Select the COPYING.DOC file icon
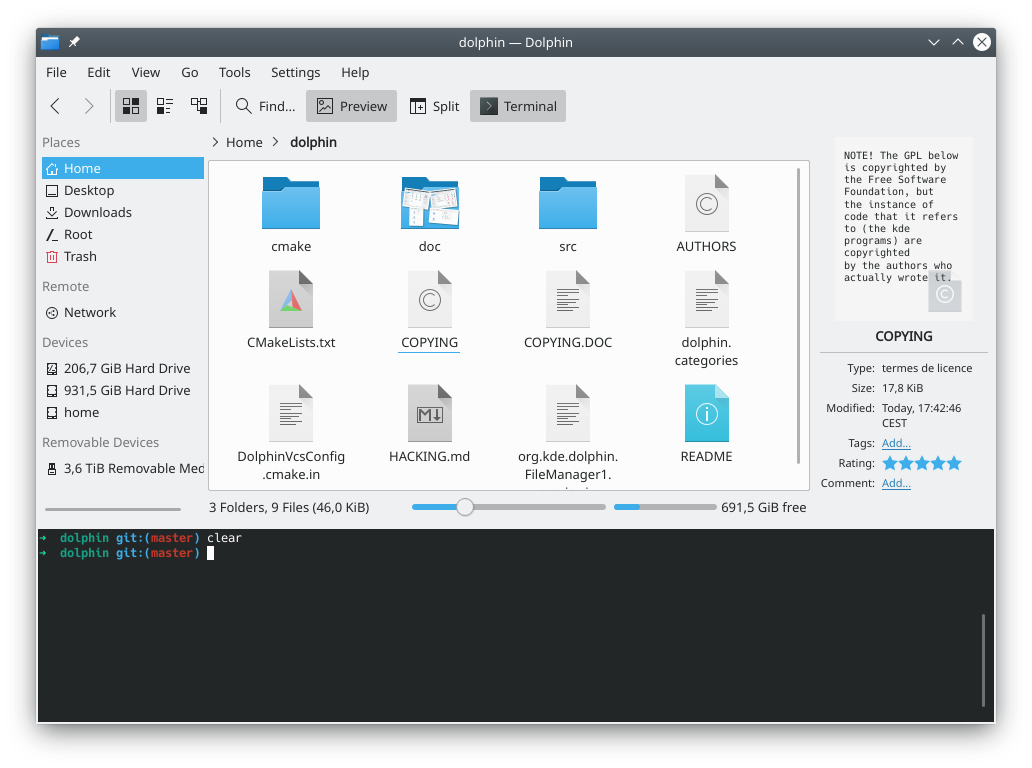 pyautogui.click(x=568, y=299)
